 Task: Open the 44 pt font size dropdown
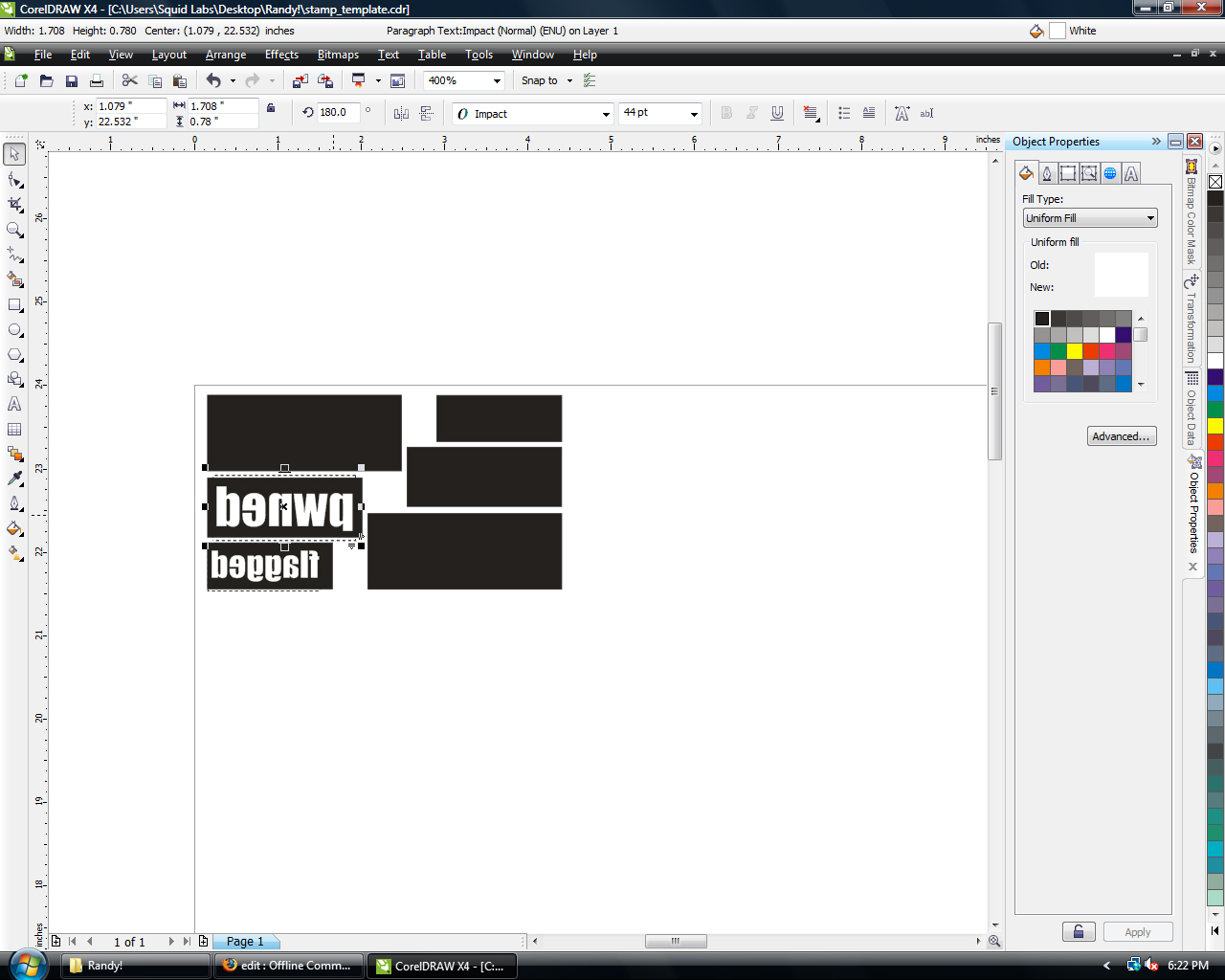pyautogui.click(x=694, y=114)
